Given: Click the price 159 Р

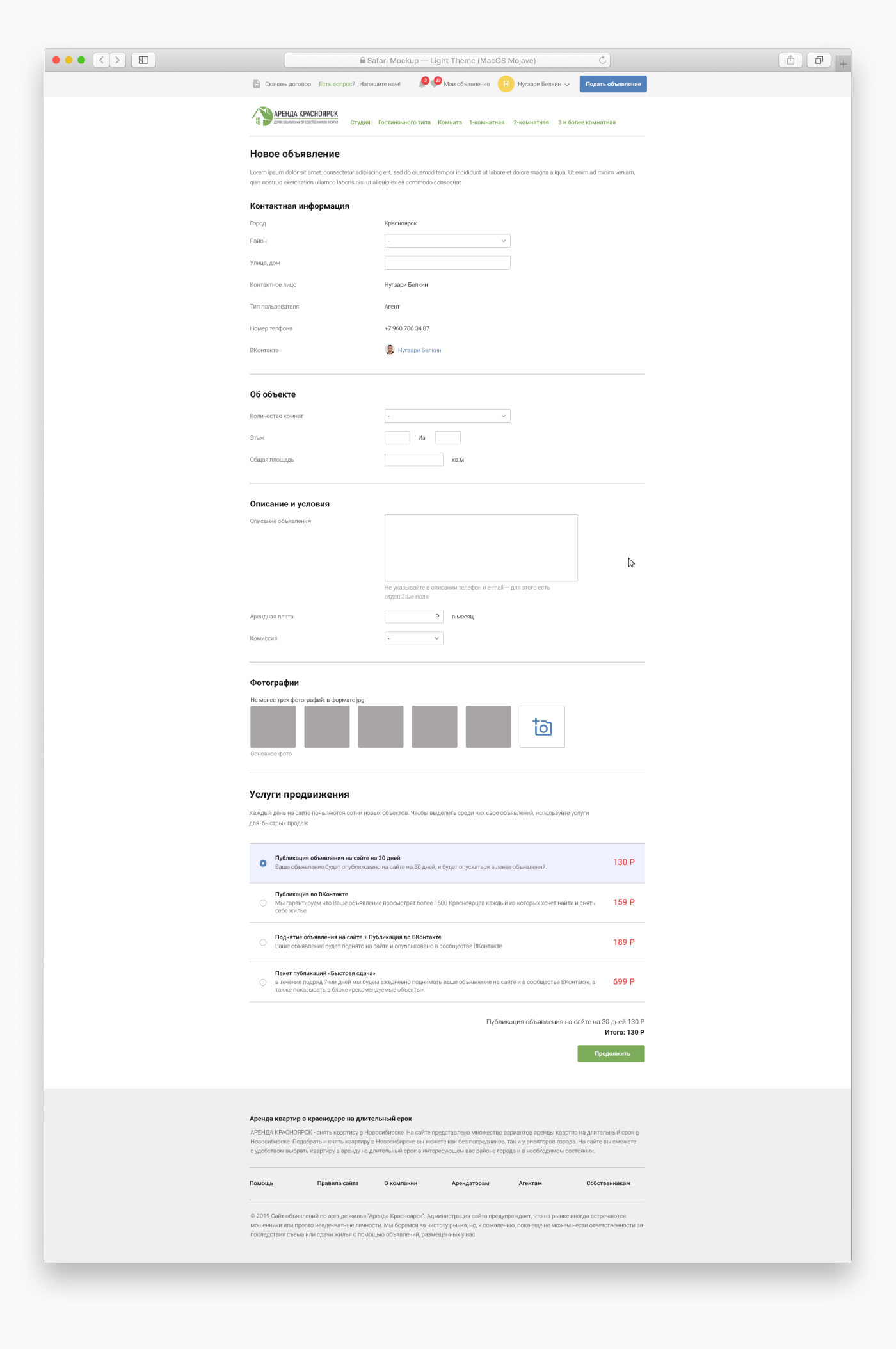Looking at the screenshot, I should click(624, 902).
